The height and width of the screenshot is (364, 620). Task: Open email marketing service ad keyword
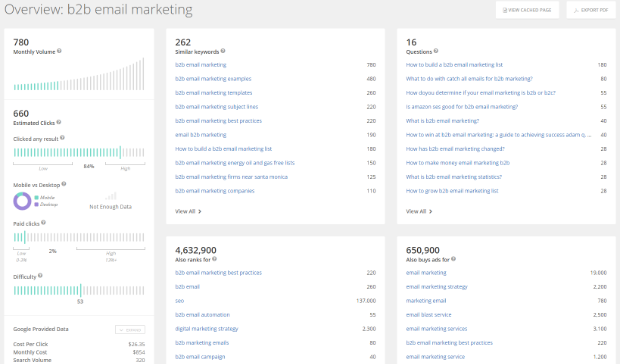[x=435, y=357]
